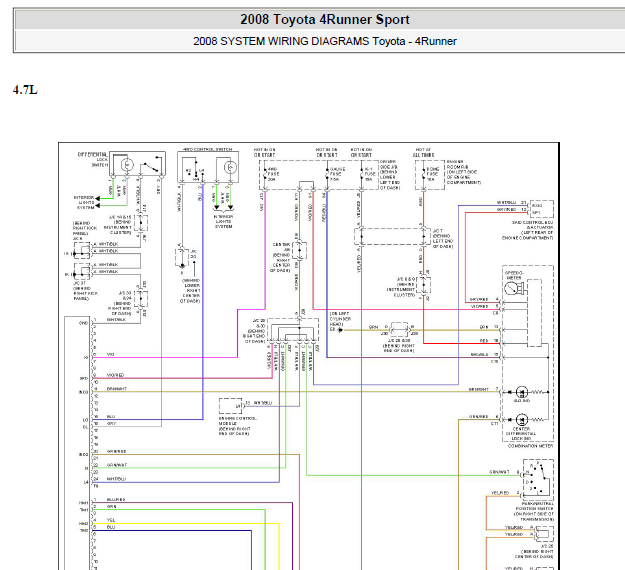This screenshot has width=625, height=570.
Task: Click the Skid Control ECU connector box
Action: pyautogui.click(x=542, y=209)
